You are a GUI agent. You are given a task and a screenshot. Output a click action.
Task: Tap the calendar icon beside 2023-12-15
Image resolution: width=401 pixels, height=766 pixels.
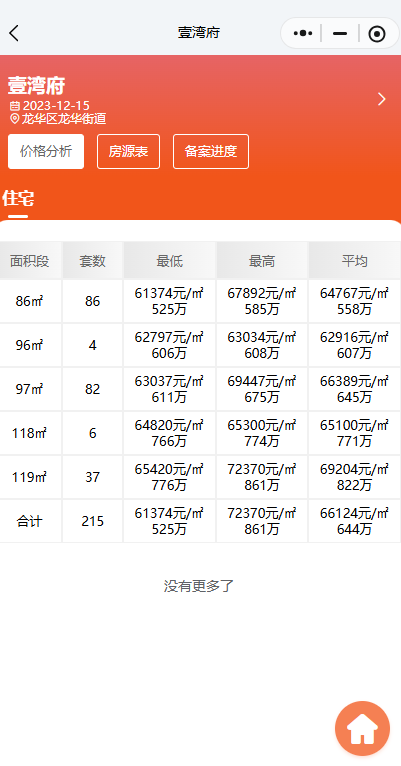point(15,106)
